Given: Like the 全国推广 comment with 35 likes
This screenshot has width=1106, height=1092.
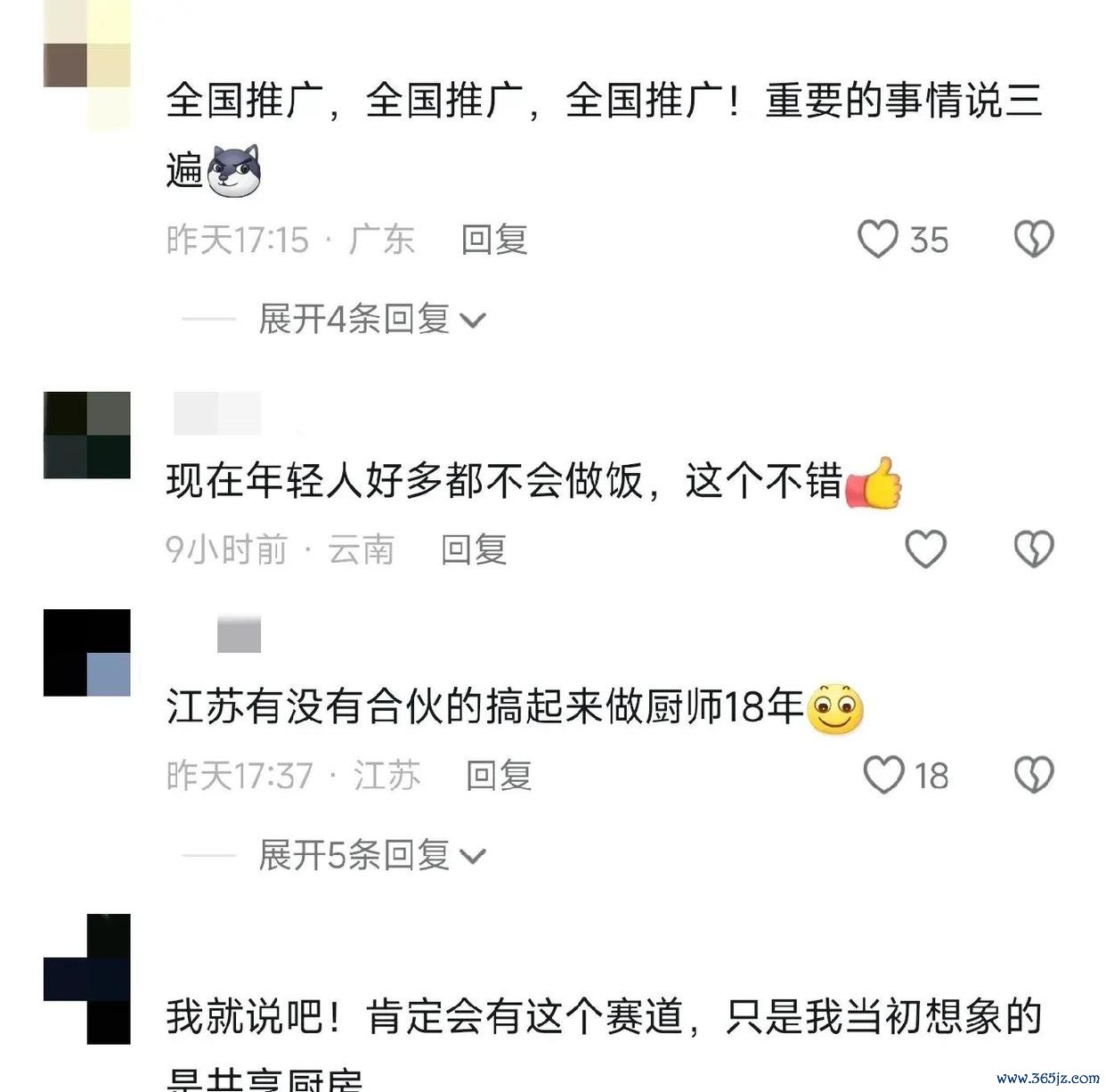Looking at the screenshot, I should click(x=878, y=240).
